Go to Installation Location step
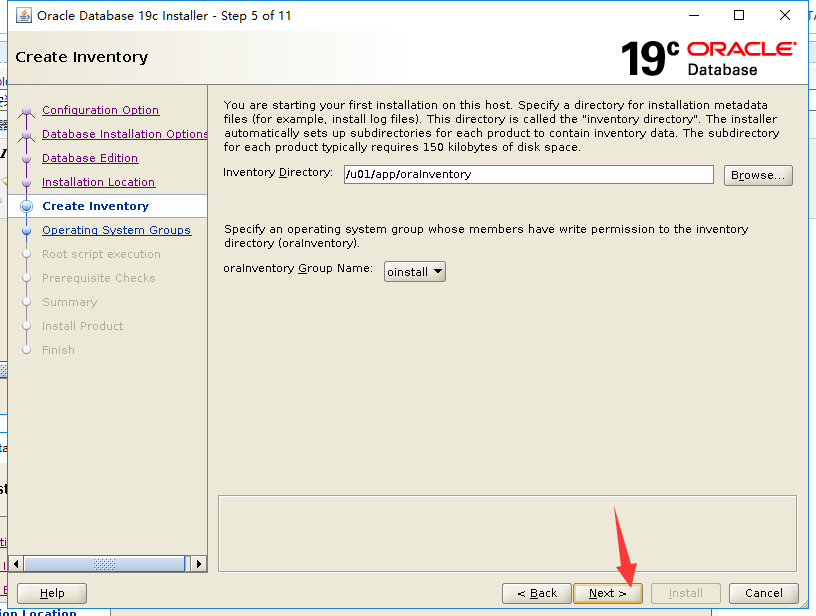 (x=98, y=182)
